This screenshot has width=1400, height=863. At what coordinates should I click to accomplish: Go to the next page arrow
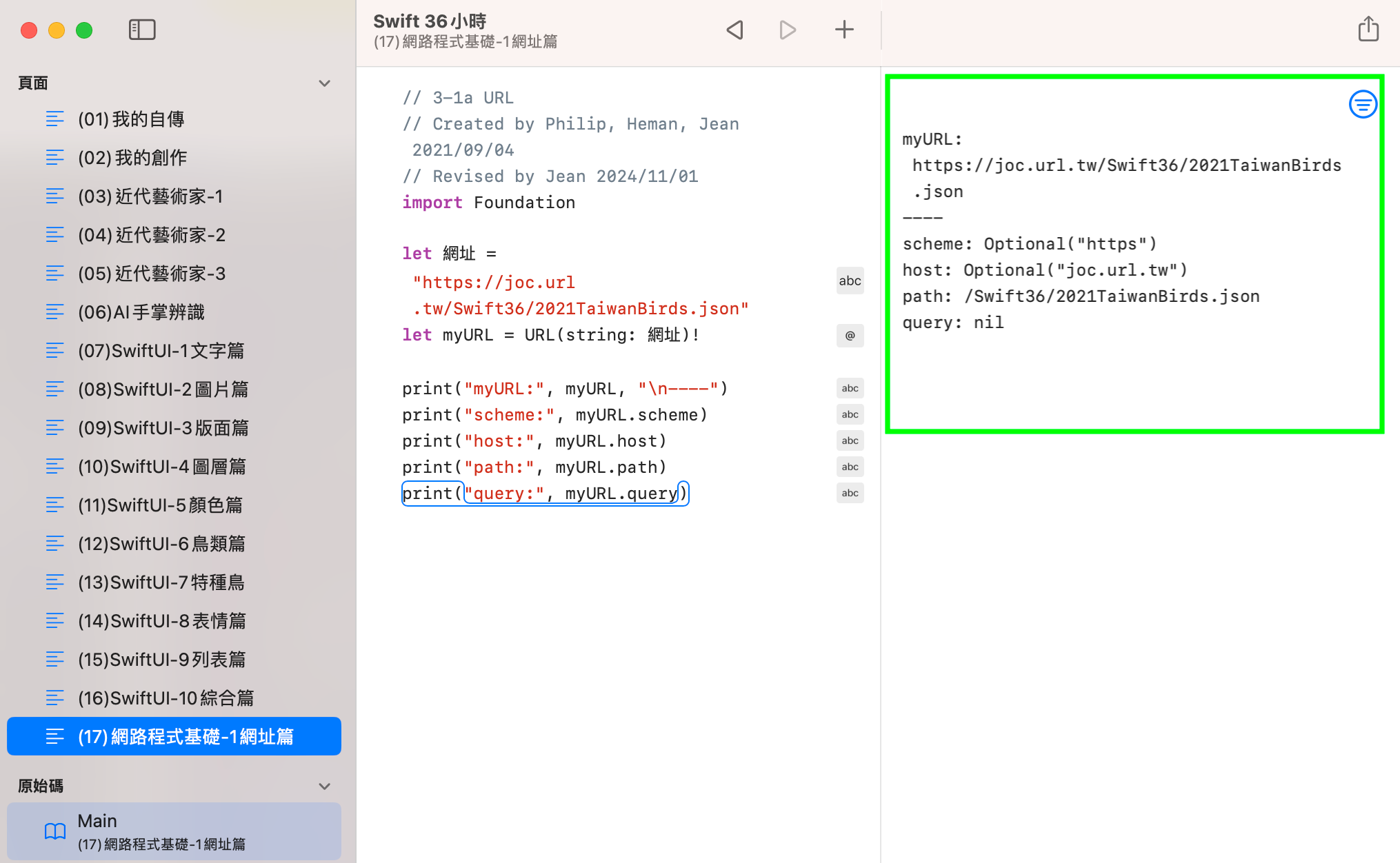pyautogui.click(x=788, y=30)
